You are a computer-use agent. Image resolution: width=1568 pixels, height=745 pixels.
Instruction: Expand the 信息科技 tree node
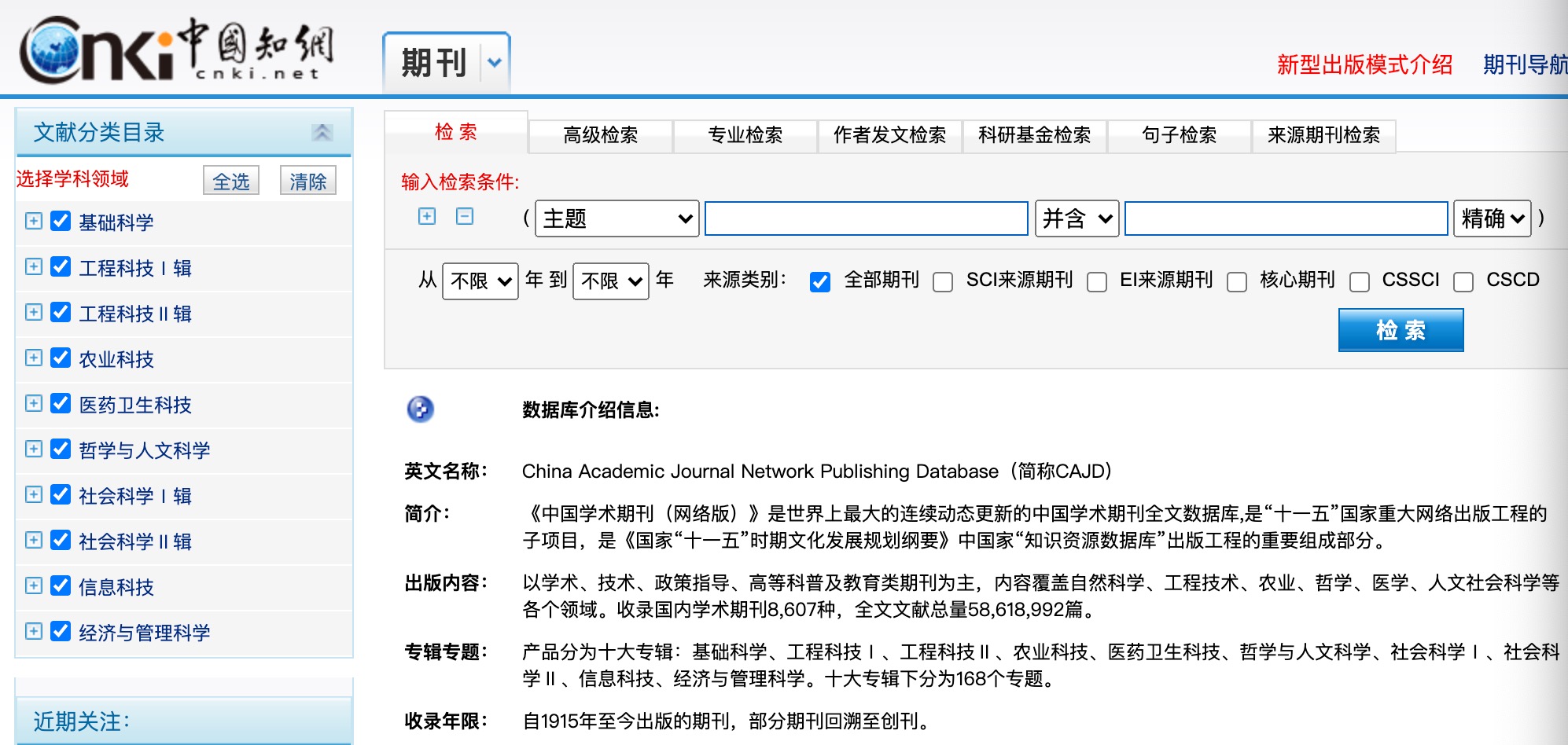[34, 585]
